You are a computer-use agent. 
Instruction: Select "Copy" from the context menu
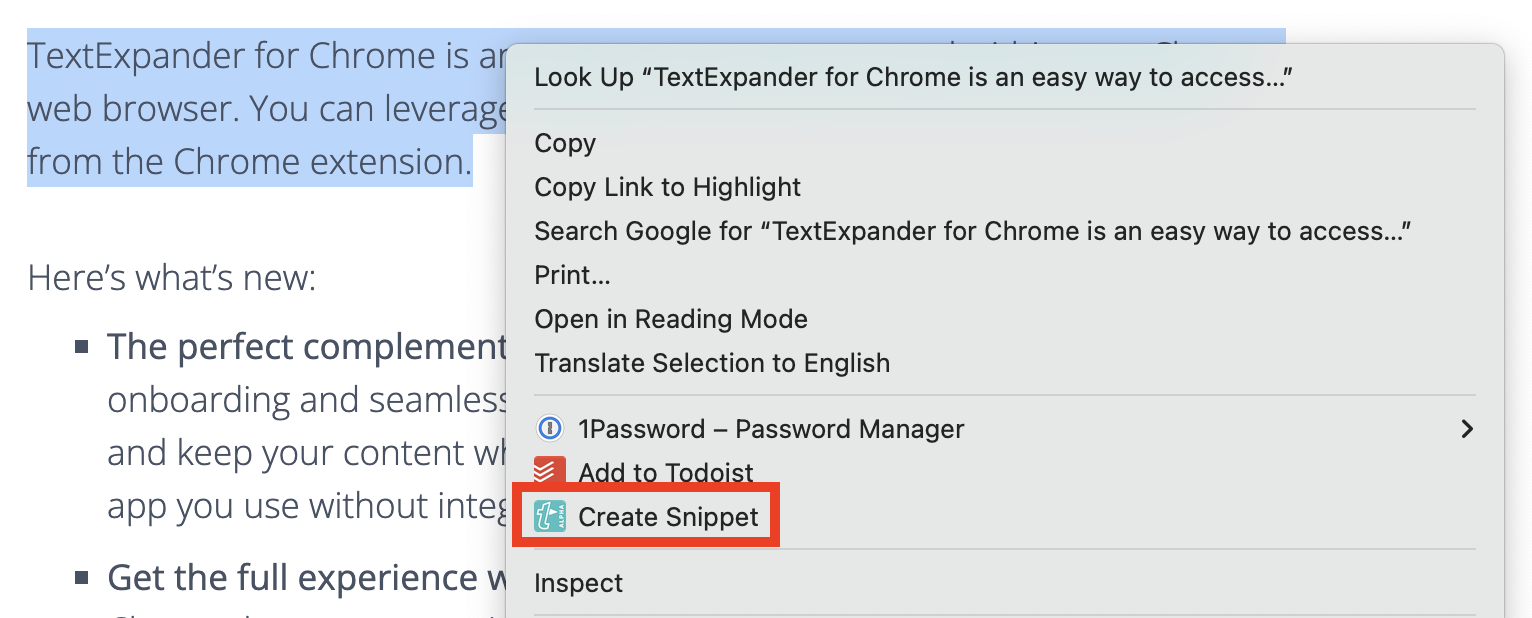tap(564, 143)
